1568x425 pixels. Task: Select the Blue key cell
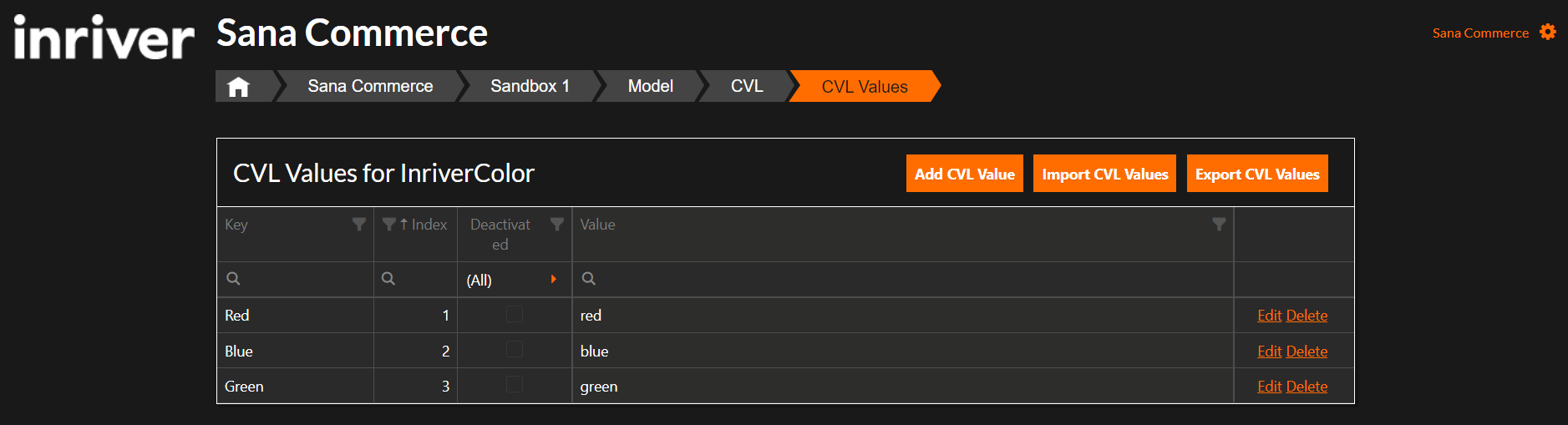[295, 351]
